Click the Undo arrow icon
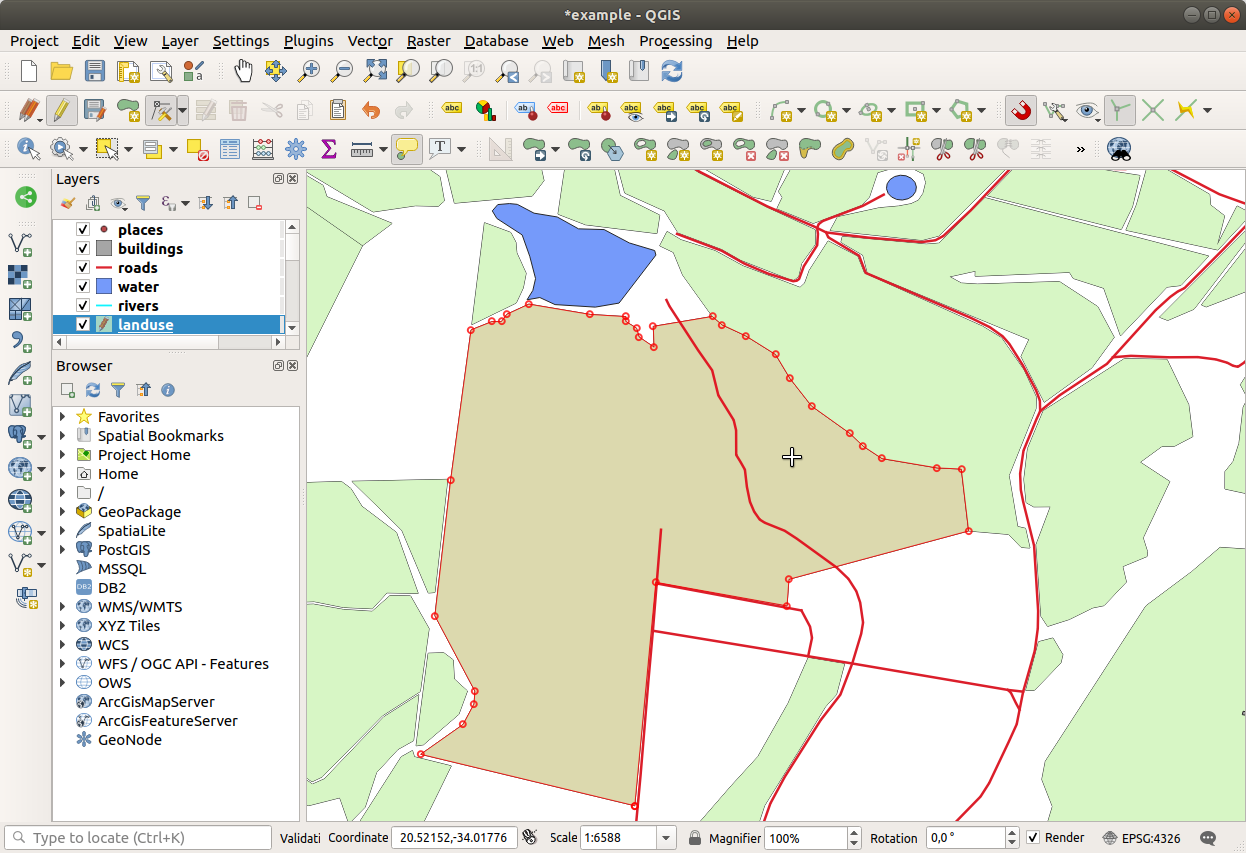The height and width of the screenshot is (853, 1246). pos(371,110)
